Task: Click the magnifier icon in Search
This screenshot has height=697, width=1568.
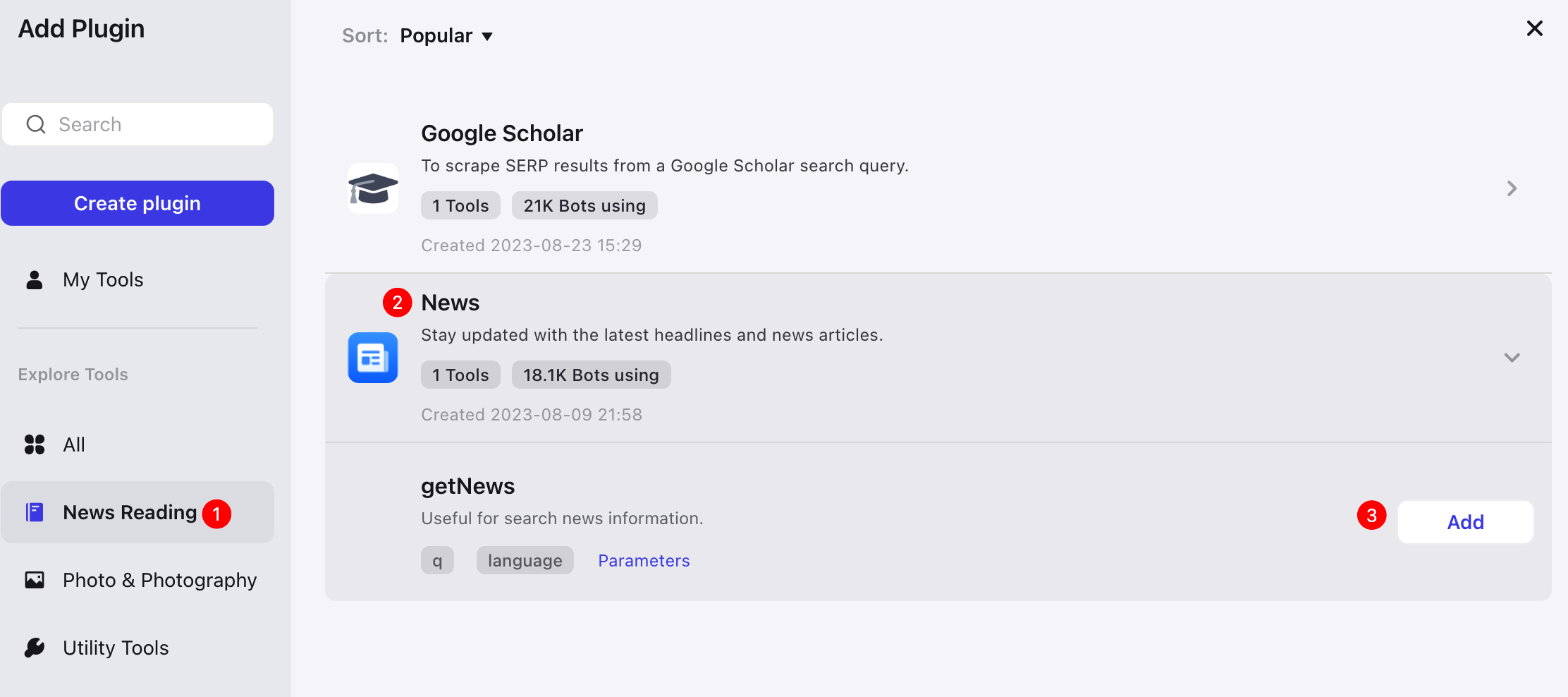Action: click(36, 125)
